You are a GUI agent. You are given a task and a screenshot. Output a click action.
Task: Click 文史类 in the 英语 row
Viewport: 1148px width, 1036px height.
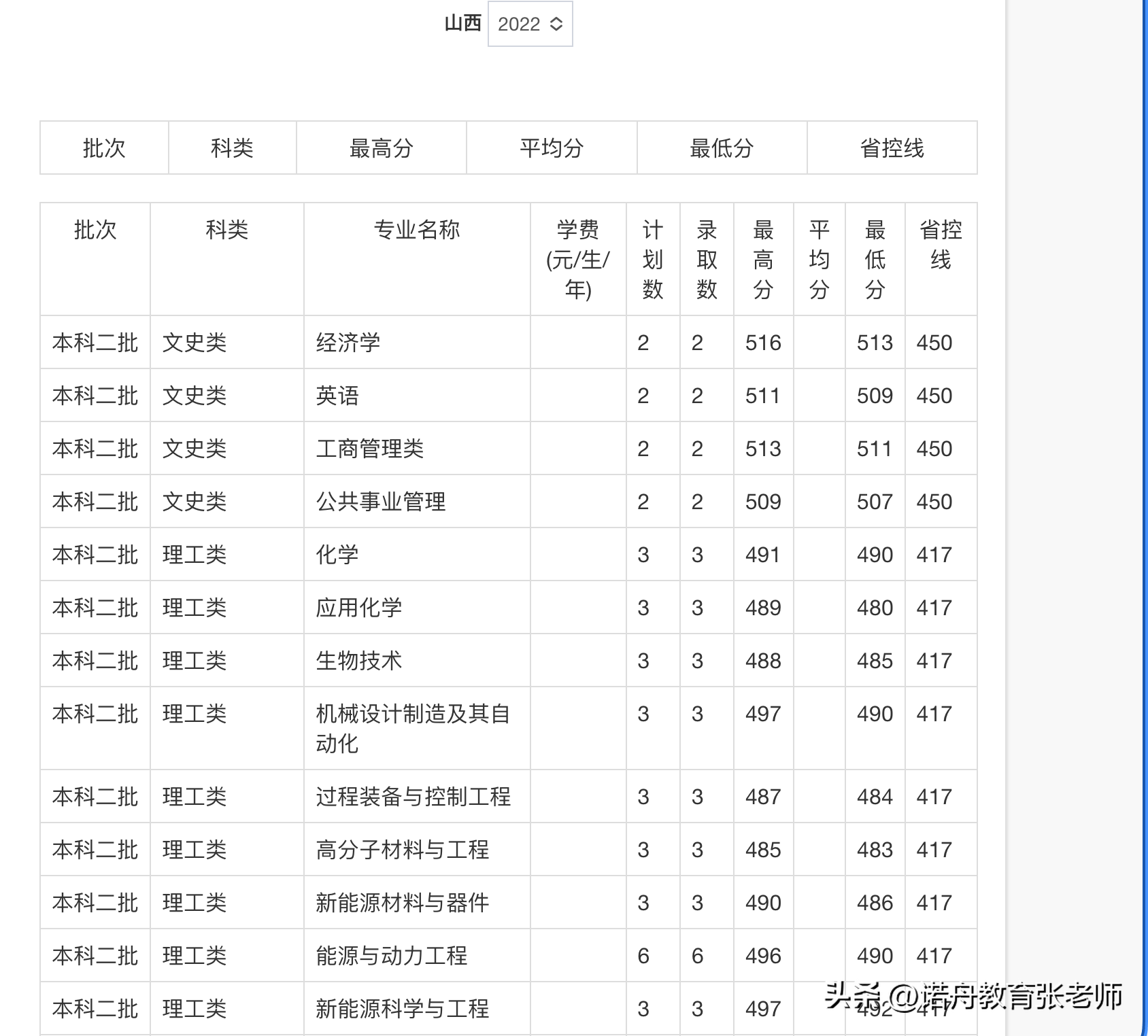[195, 396]
